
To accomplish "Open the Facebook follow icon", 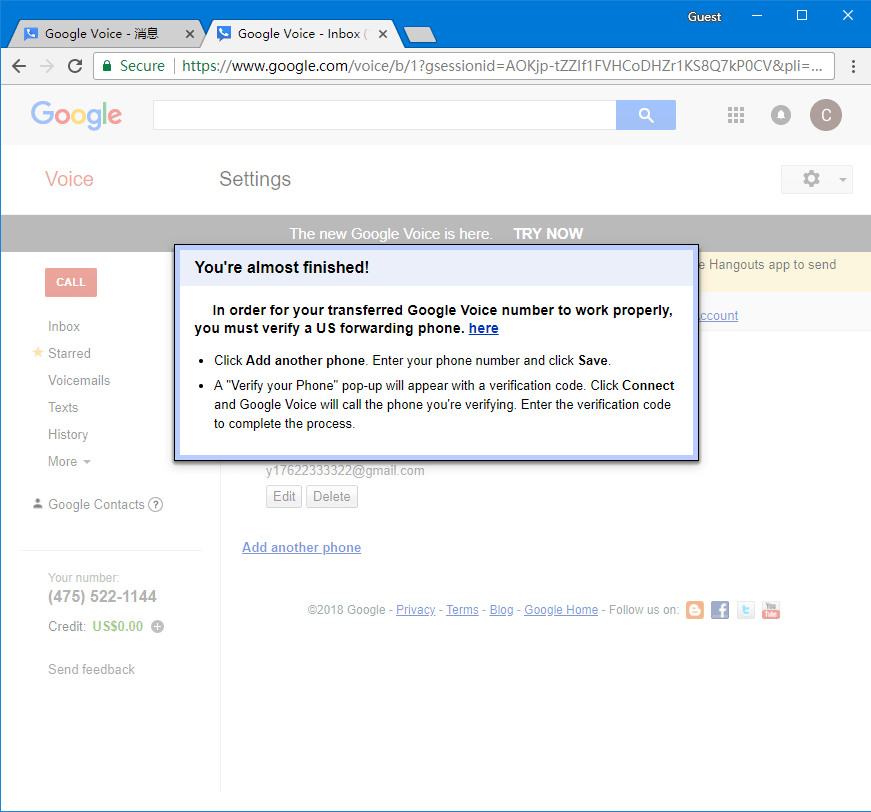I will [720, 610].
